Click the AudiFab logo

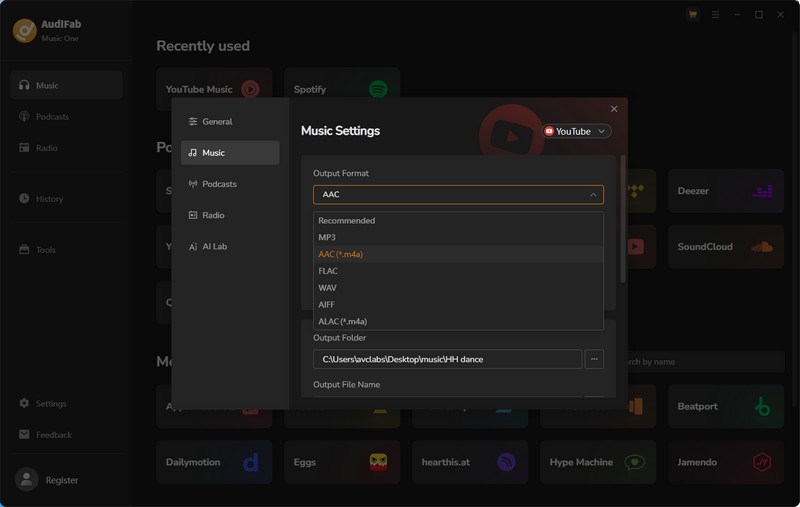click(24, 31)
